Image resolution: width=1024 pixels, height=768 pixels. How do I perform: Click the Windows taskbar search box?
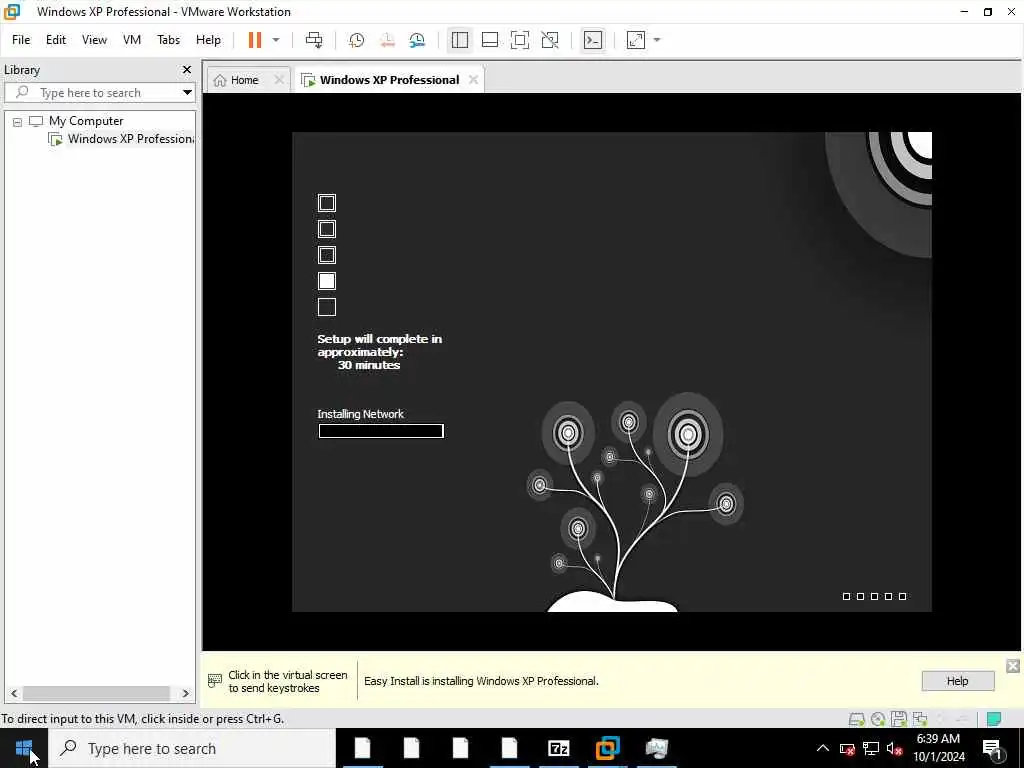click(x=193, y=748)
